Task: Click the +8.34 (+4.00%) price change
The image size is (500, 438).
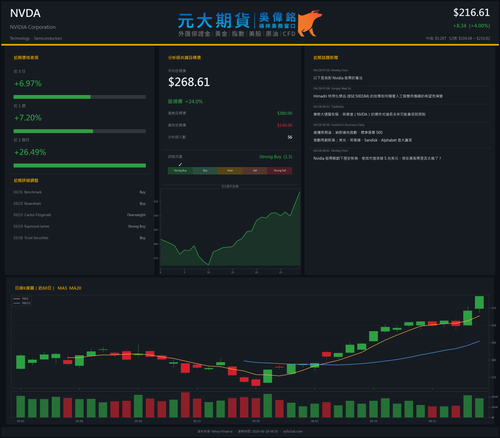Action: tap(471, 26)
